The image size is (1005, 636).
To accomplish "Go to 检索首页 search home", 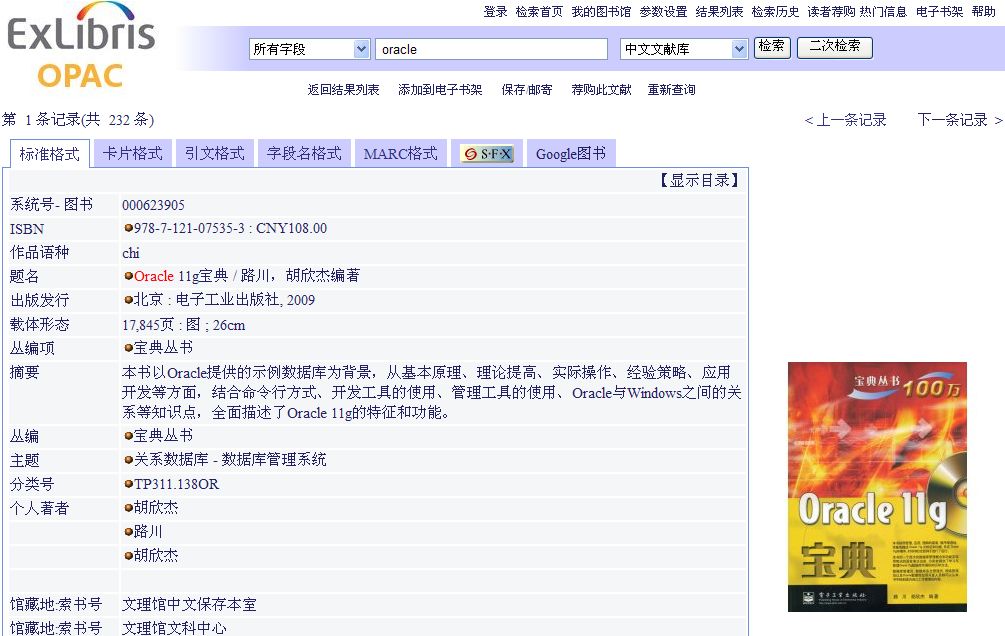I will [539, 12].
